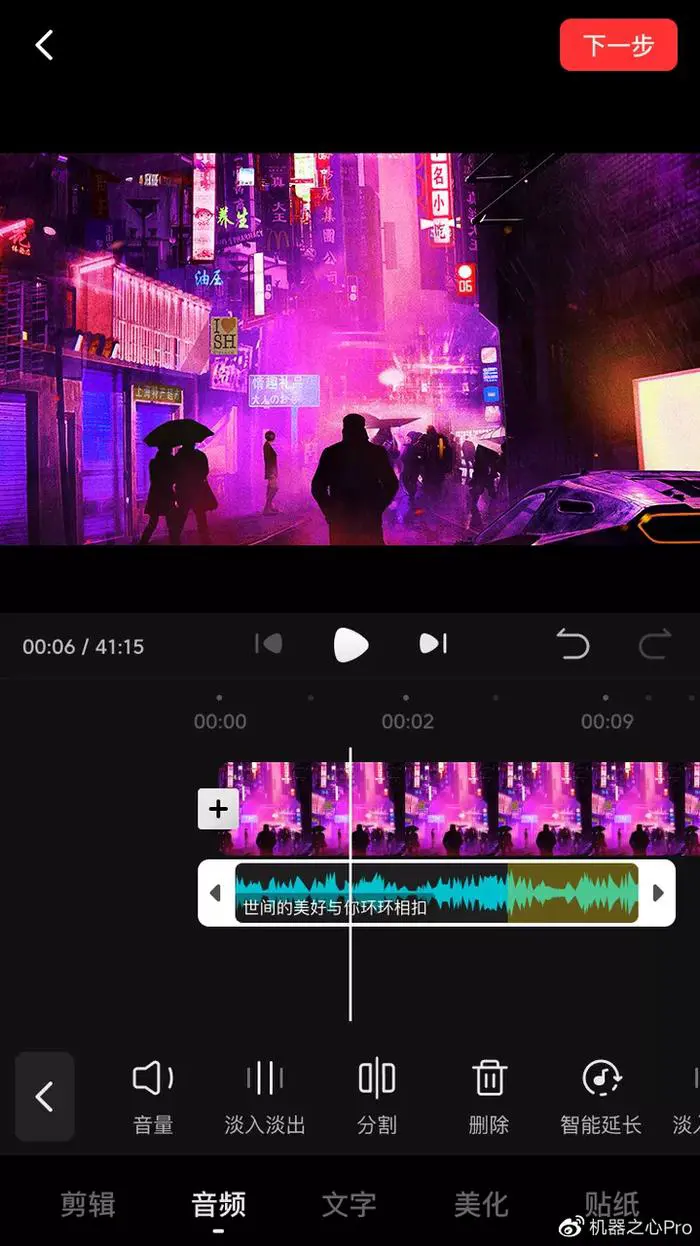Go back using the top-left arrow
The width and height of the screenshot is (700, 1246).
point(44,45)
